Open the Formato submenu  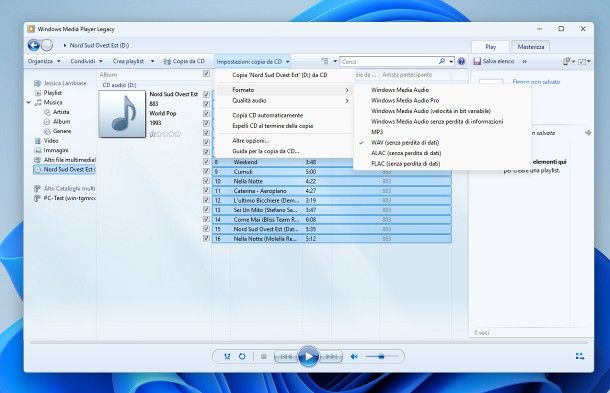(x=285, y=90)
